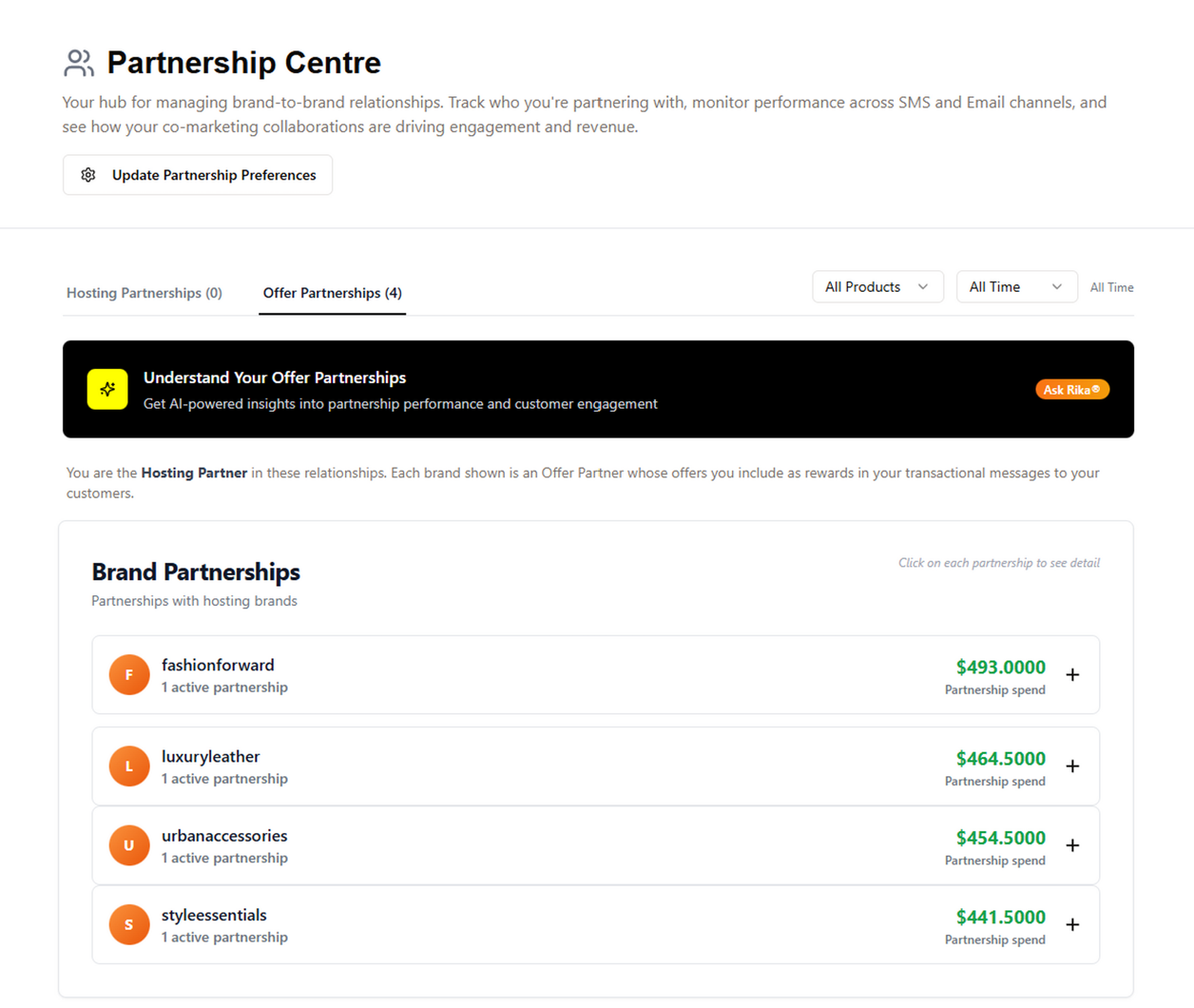The image size is (1194, 1008).
Task: Open the All Time dropdown
Action: 1016,287
